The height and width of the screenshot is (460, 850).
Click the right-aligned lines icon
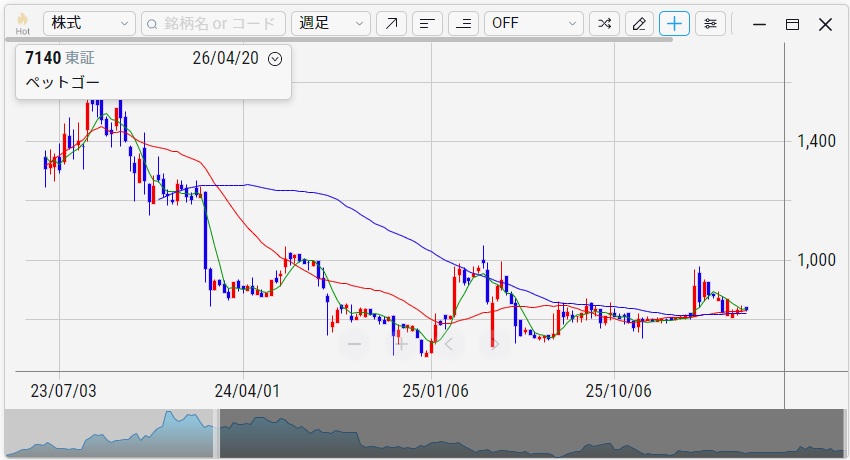(x=462, y=24)
